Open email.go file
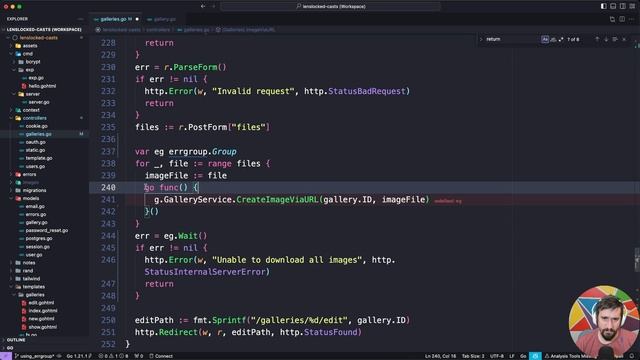Viewport: 640px width, 360px height. pyautogui.click(x=35, y=207)
